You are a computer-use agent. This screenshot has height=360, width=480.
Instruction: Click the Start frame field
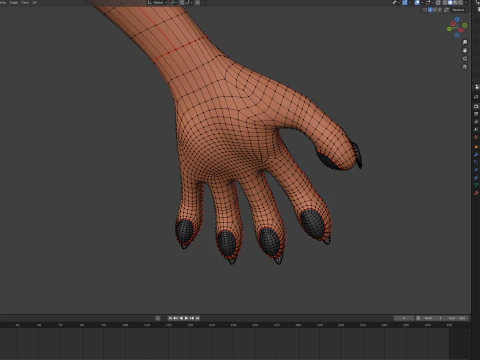pos(433,318)
